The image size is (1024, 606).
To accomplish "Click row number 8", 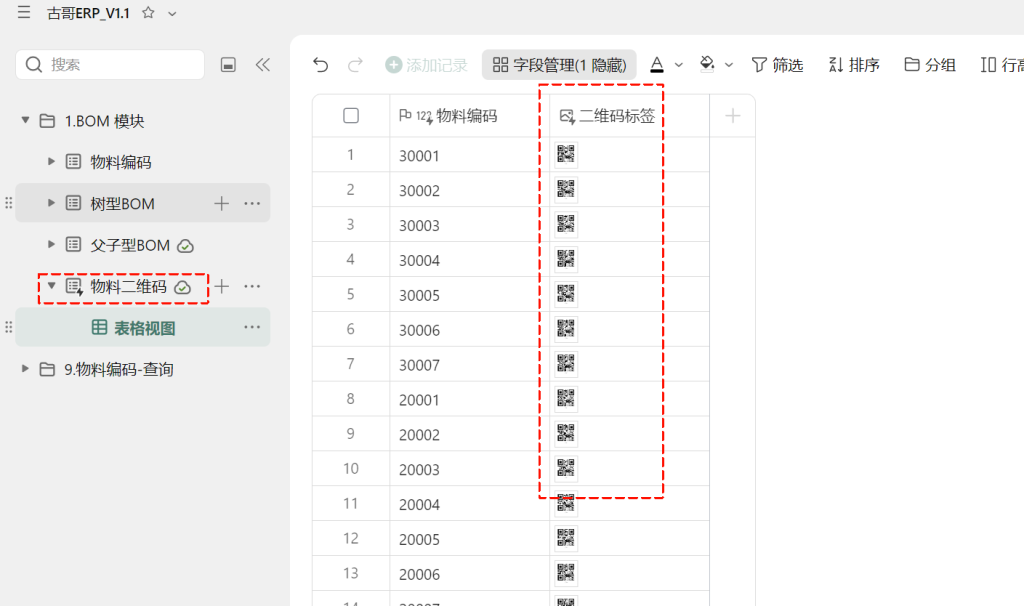I will point(351,399).
